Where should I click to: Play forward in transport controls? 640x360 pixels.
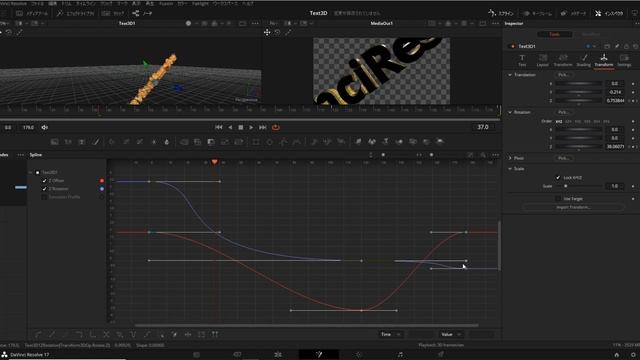point(251,127)
